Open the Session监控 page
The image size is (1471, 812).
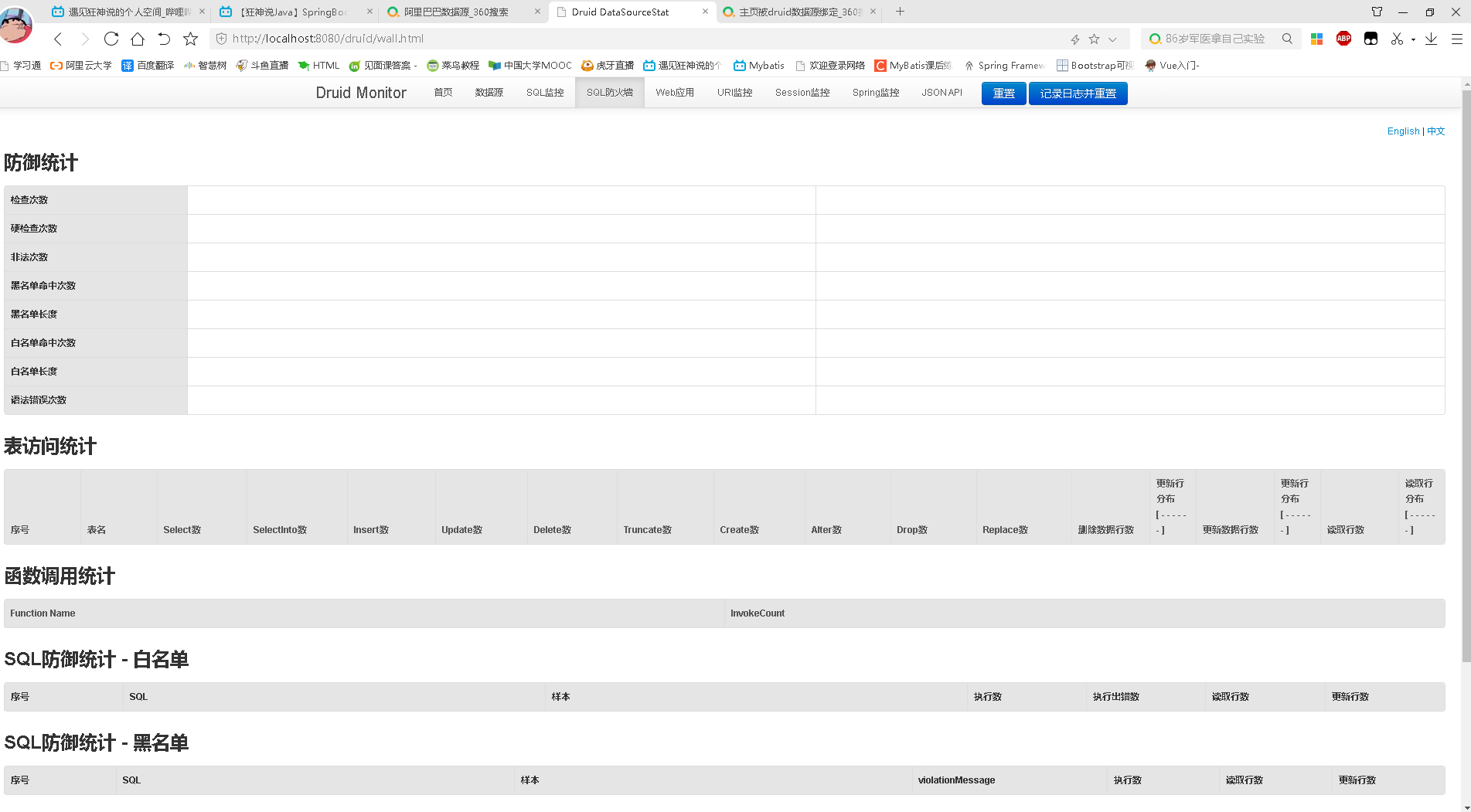pos(802,93)
